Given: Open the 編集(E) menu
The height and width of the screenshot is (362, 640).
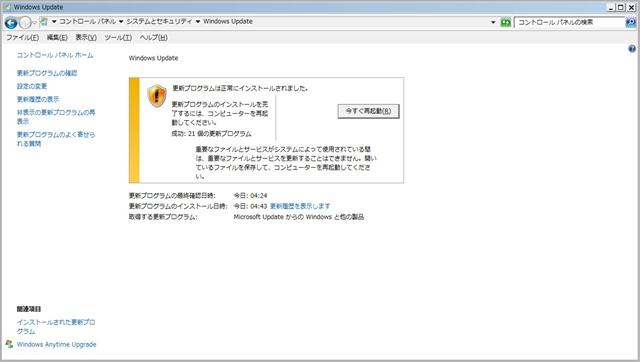Looking at the screenshot, I should (57, 38).
